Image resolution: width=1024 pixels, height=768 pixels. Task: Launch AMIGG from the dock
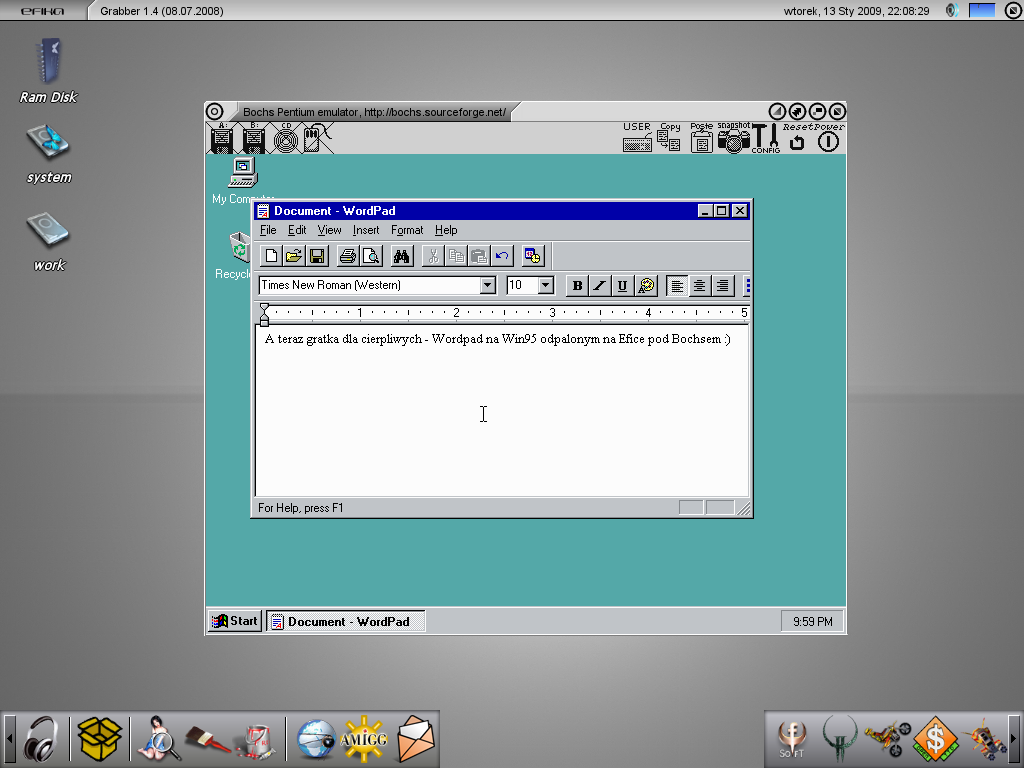point(364,739)
